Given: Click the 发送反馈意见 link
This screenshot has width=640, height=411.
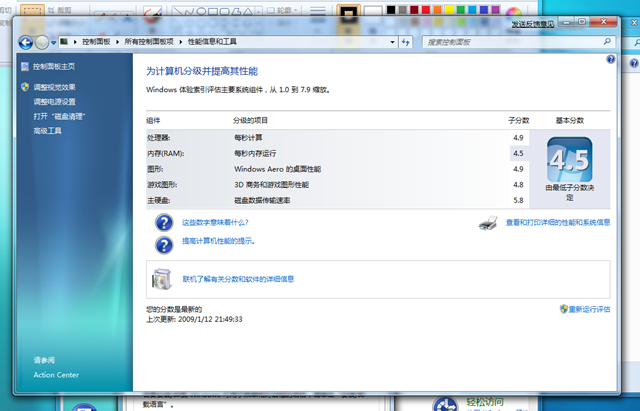Looking at the screenshot, I should [x=533, y=24].
